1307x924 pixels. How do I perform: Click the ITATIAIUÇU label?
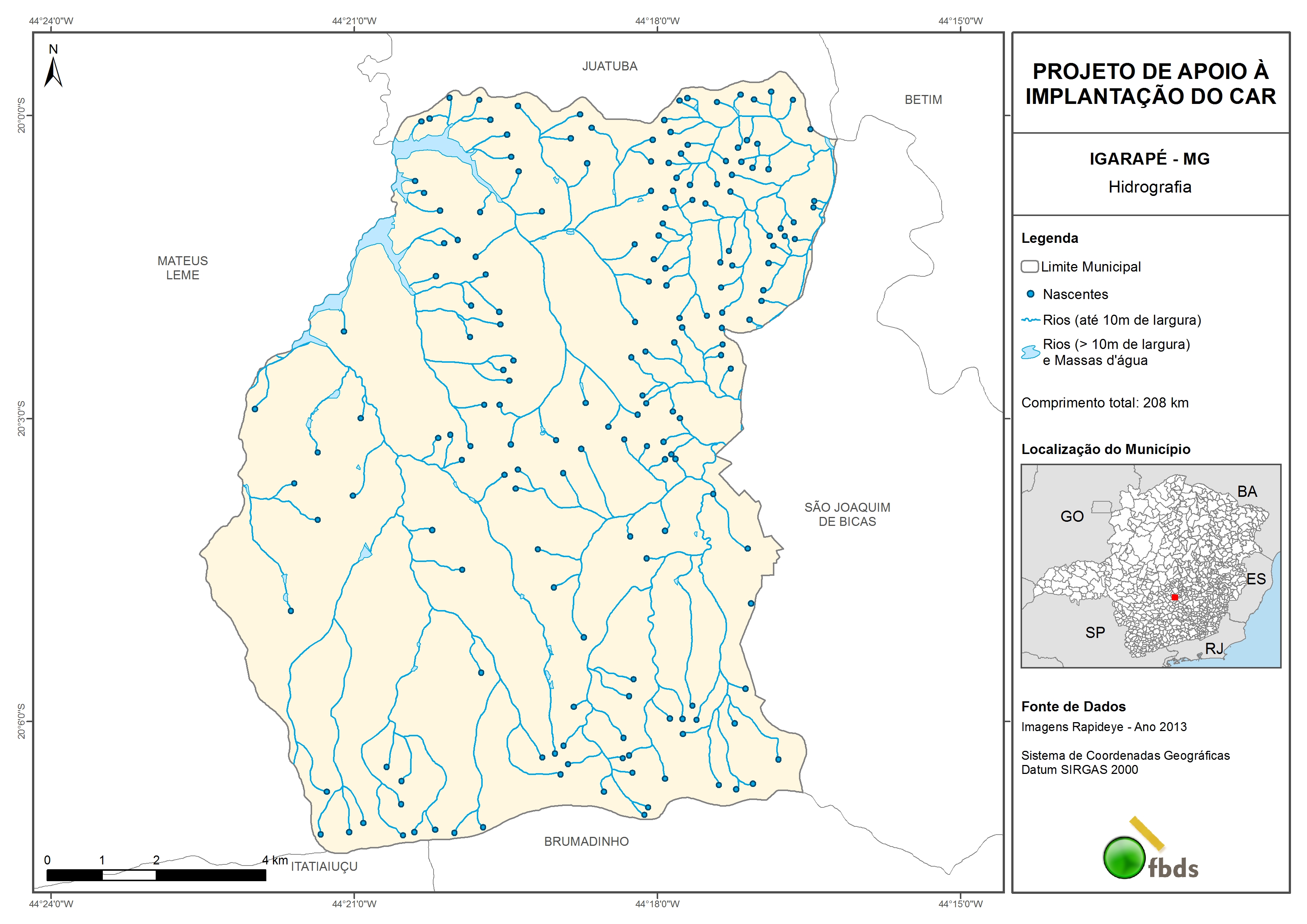(x=324, y=867)
